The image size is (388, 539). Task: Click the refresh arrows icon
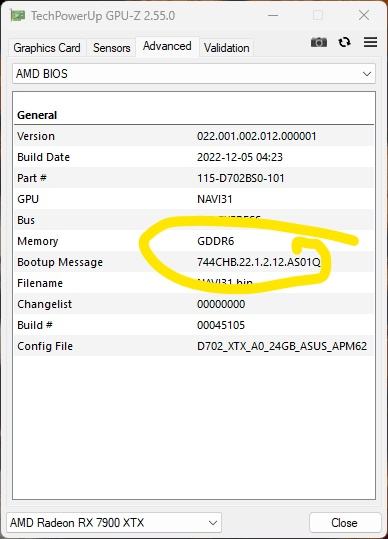pyautogui.click(x=344, y=42)
